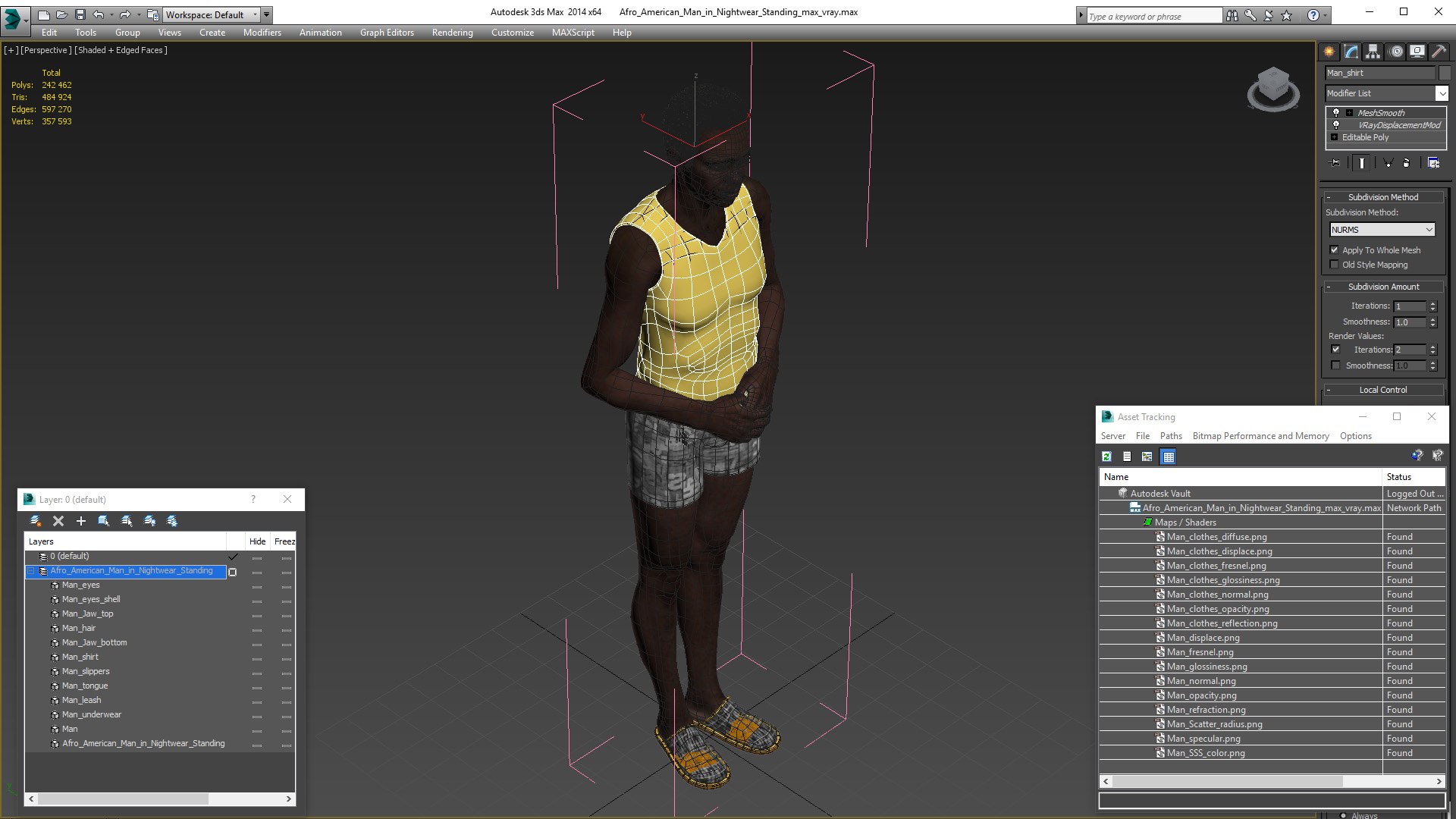Expand MeshSmooth modifier sub-levels
This screenshot has height=819, width=1456.
click(1349, 113)
